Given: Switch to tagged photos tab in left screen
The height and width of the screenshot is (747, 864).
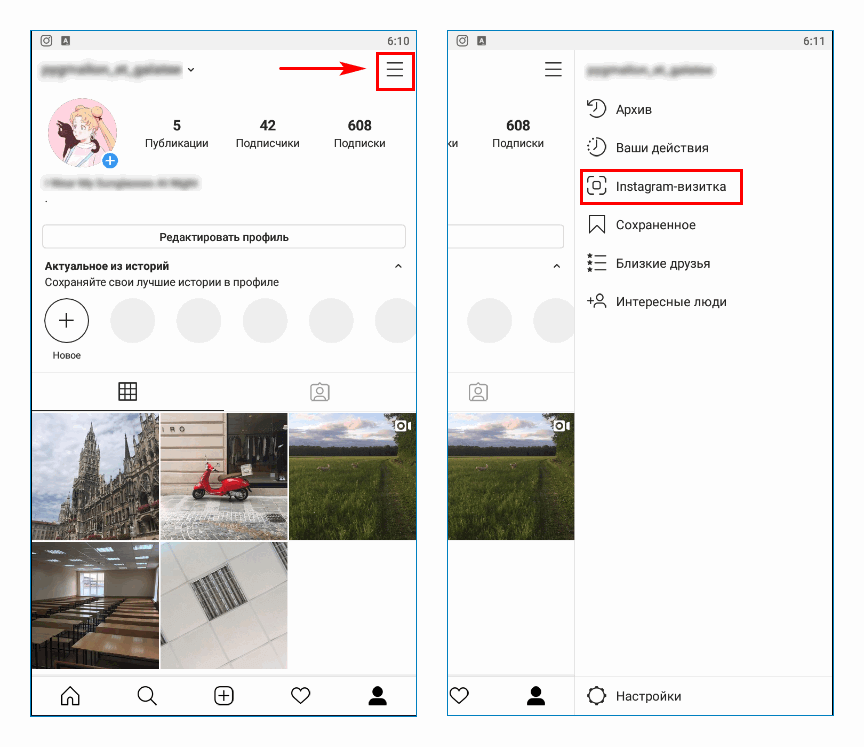Looking at the screenshot, I should pyautogui.click(x=320, y=392).
